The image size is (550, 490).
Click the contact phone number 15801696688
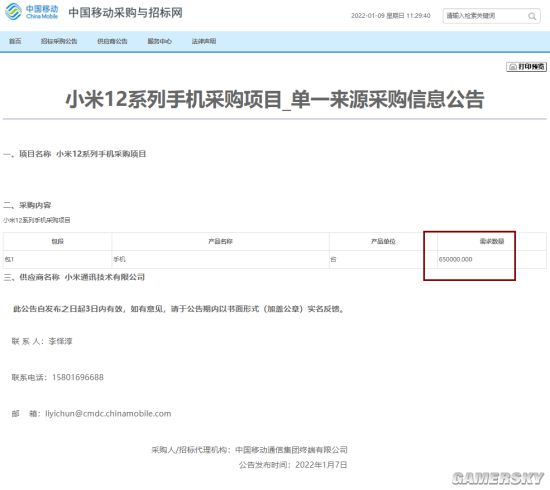point(78,377)
